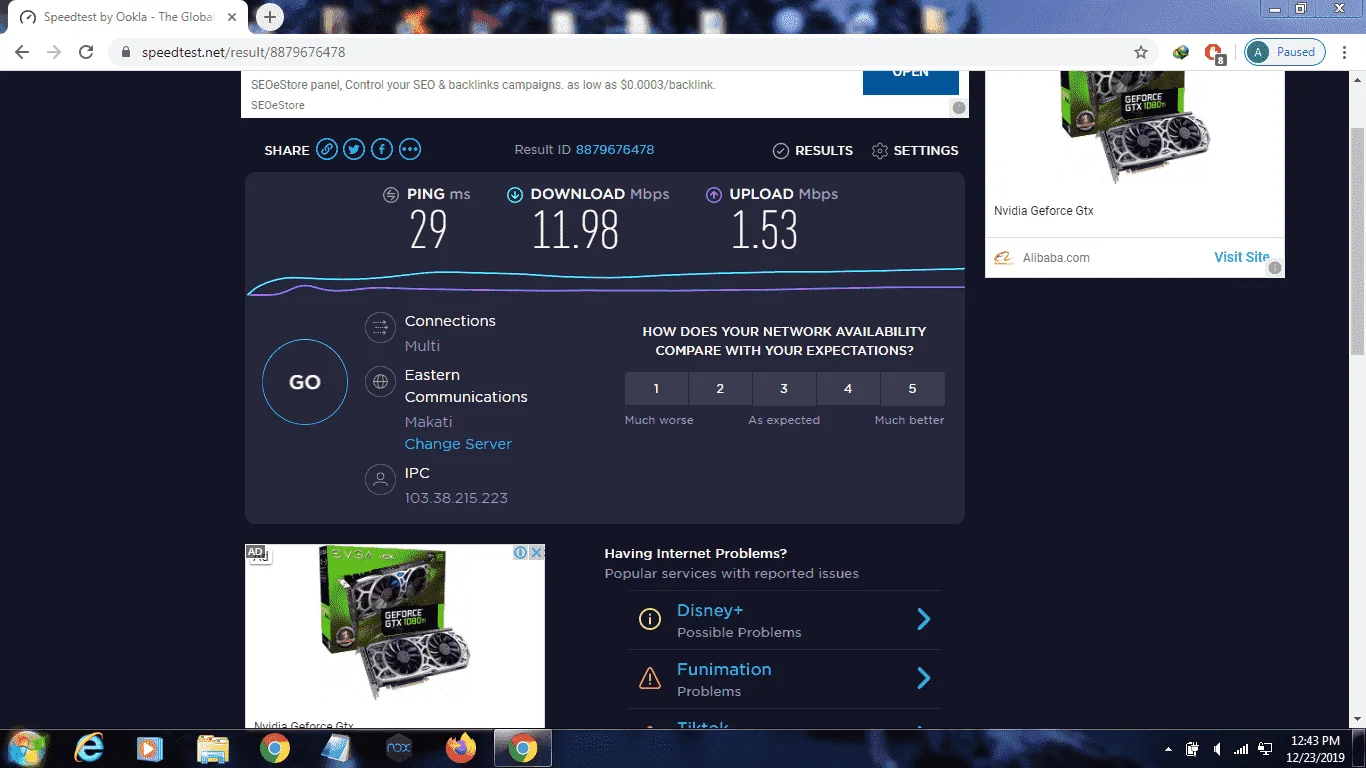Expand the Funimation problems chevron

924,679
